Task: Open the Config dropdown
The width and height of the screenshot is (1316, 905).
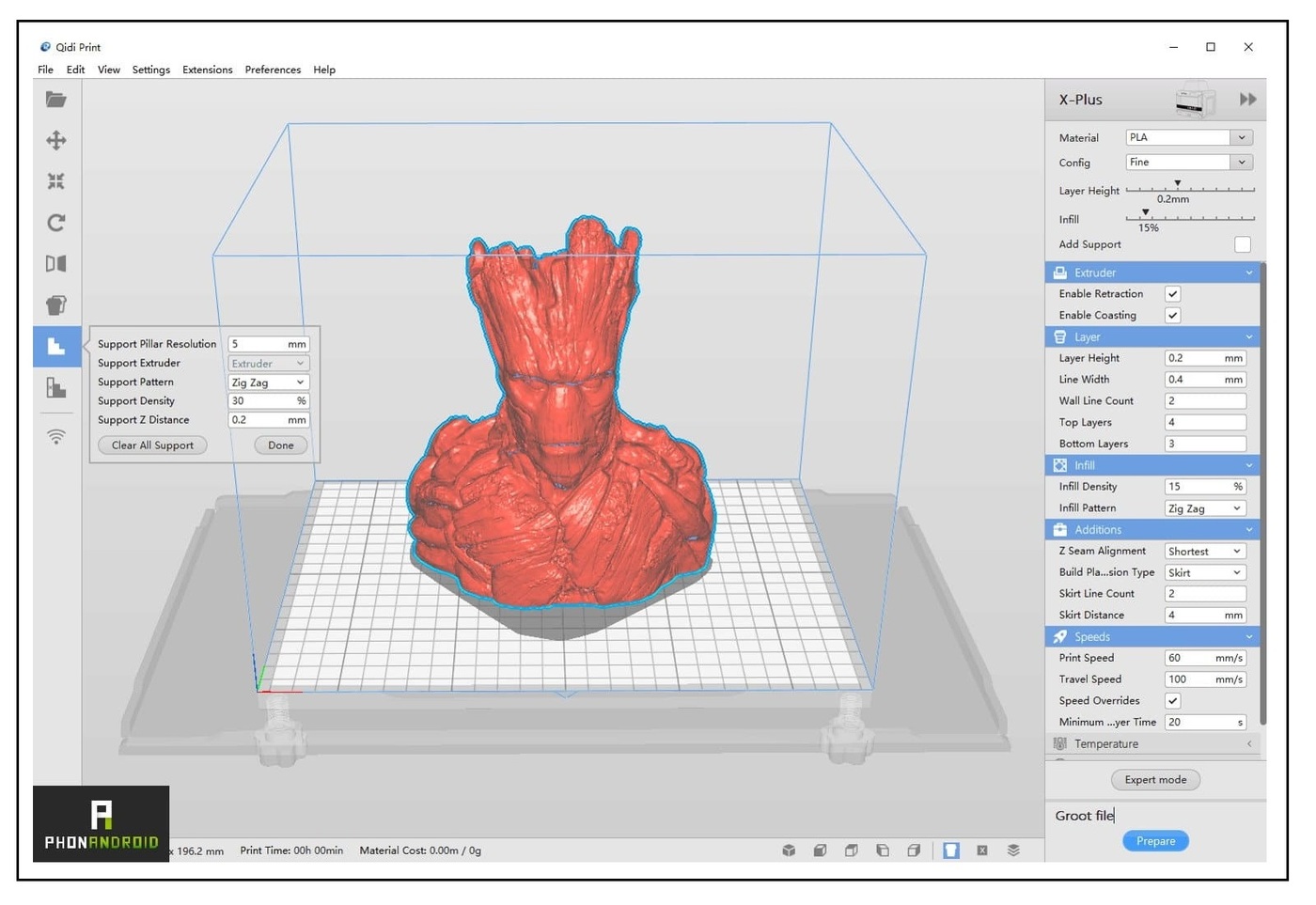Action: [x=1190, y=163]
